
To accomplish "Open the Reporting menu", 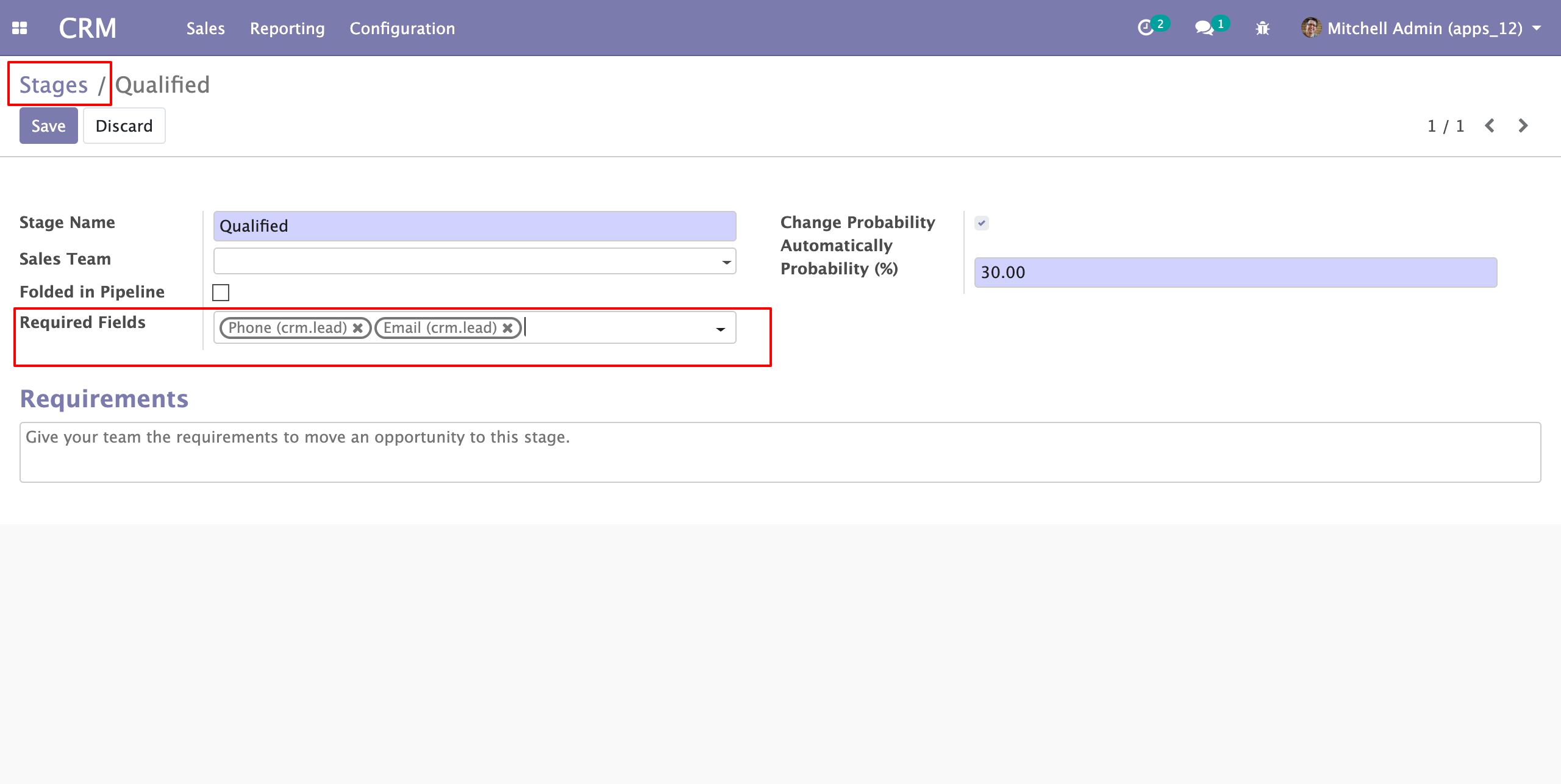I will click(287, 28).
